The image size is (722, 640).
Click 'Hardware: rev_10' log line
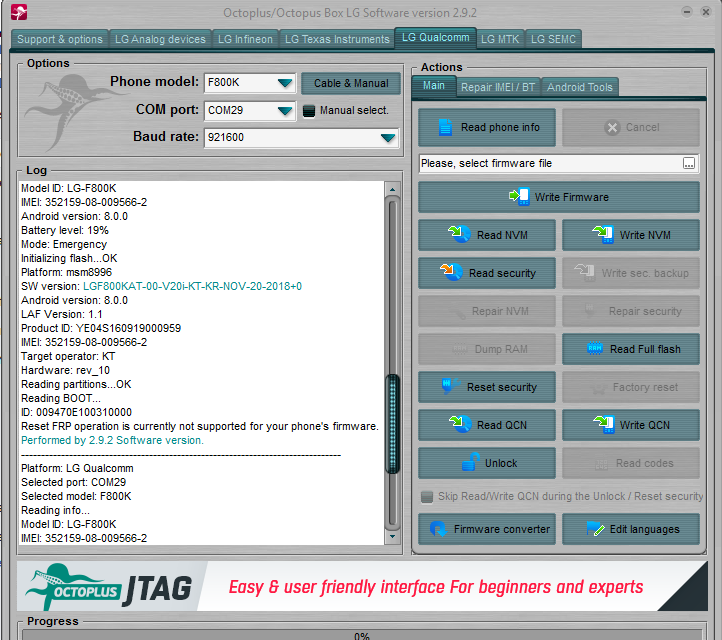tap(65, 370)
